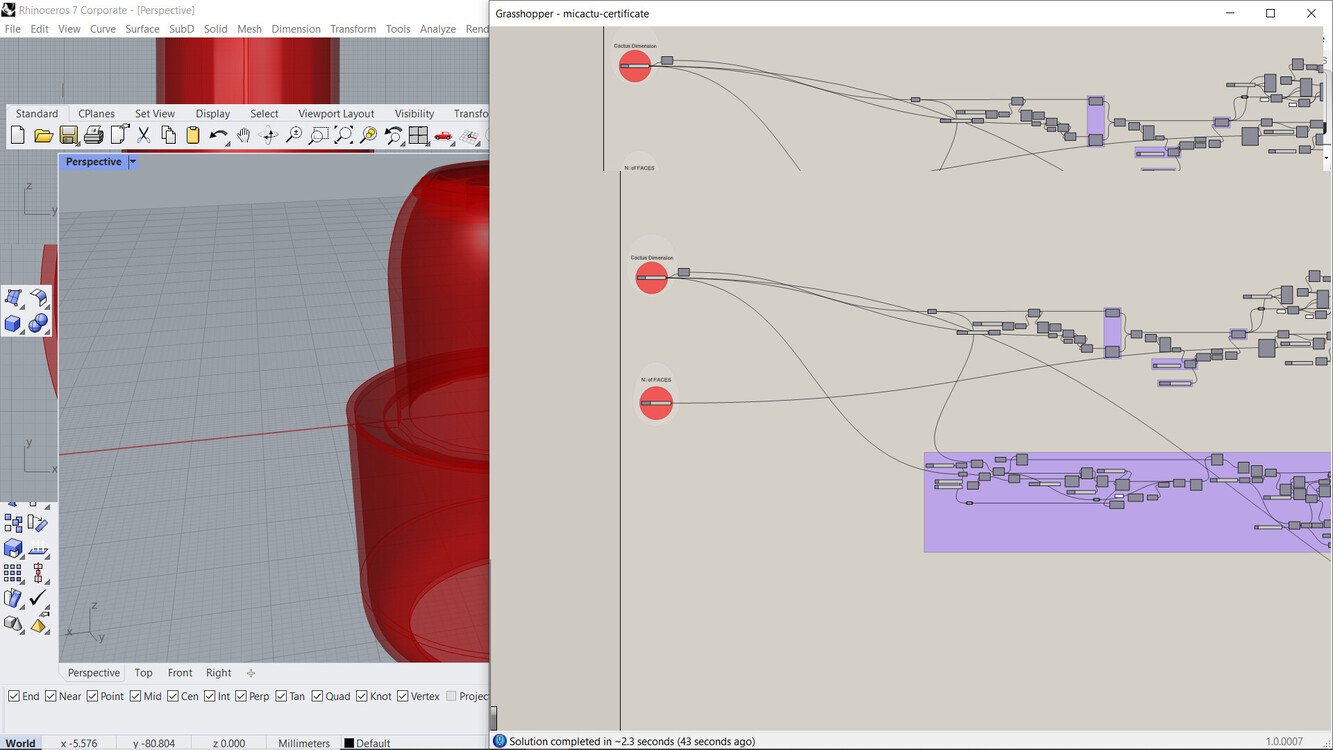Toggle the Int osnap checkbox

pyautogui.click(x=210, y=696)
